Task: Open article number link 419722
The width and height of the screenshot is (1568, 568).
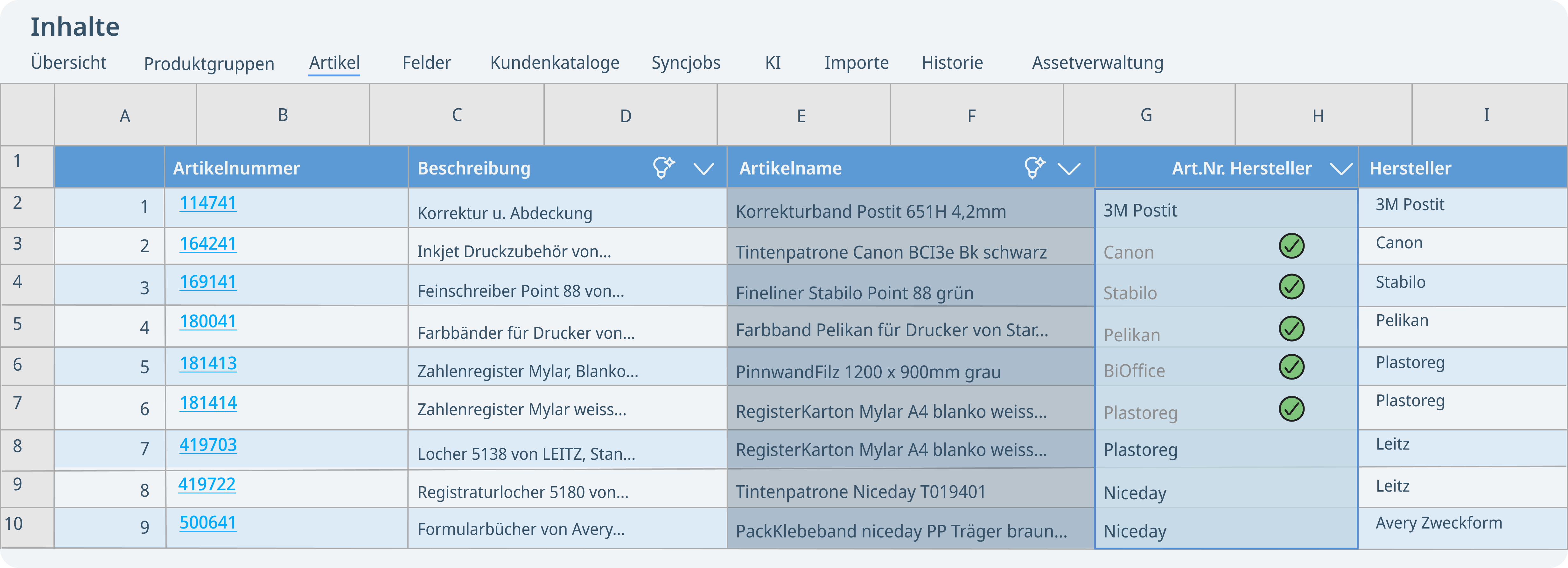Action: coord(206,485)
